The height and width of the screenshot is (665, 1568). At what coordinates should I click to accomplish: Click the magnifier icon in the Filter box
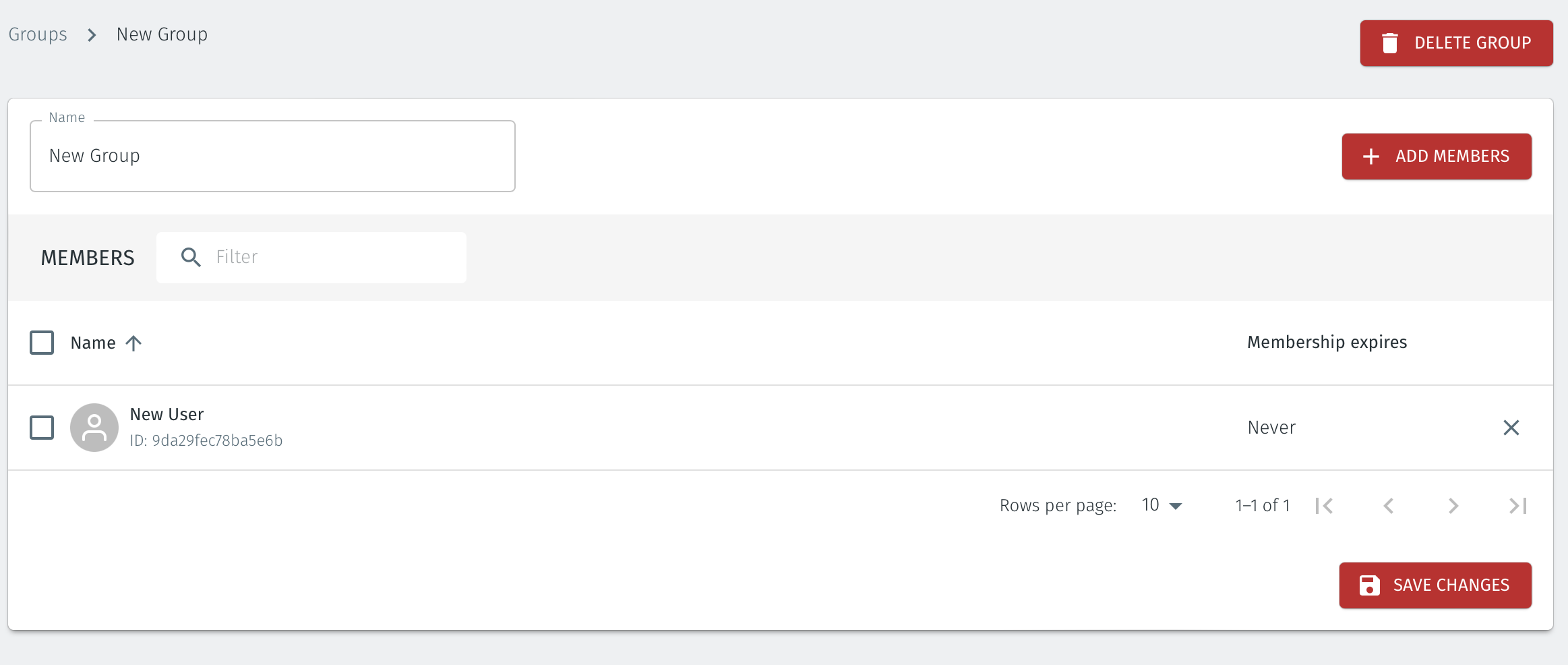coord(190,257)
